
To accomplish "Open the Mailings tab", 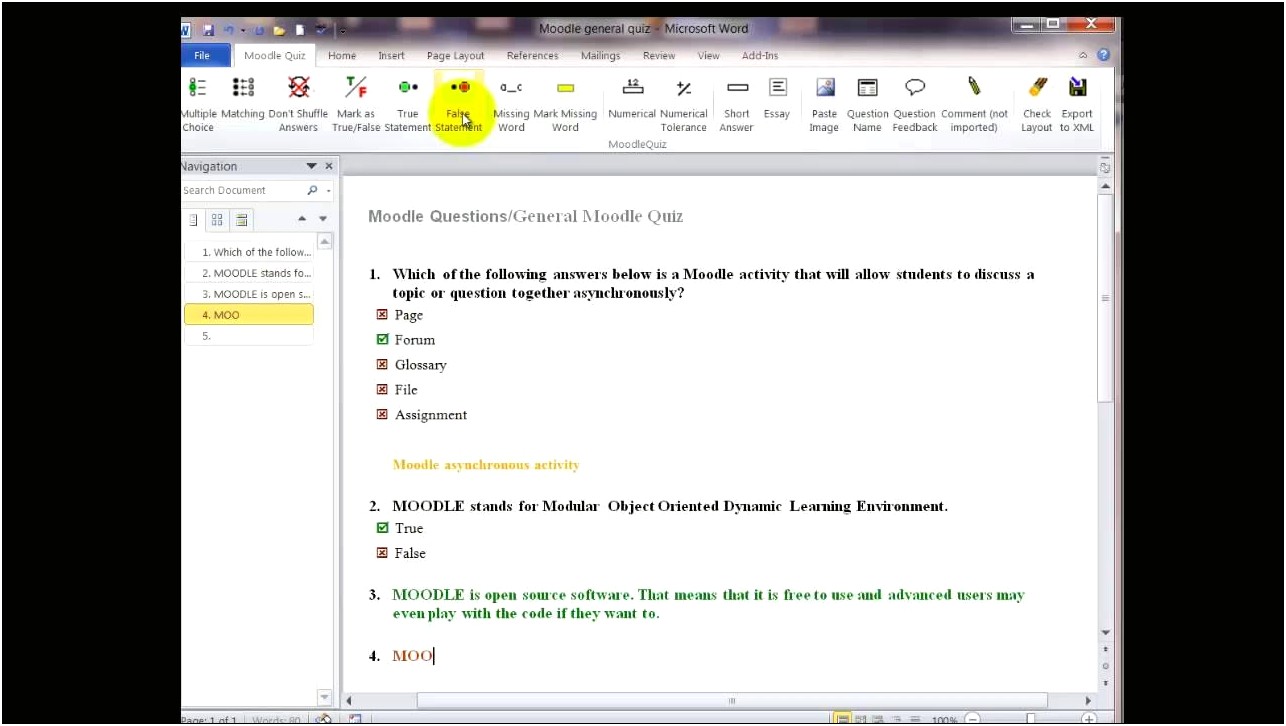I will tap(600, 56).
